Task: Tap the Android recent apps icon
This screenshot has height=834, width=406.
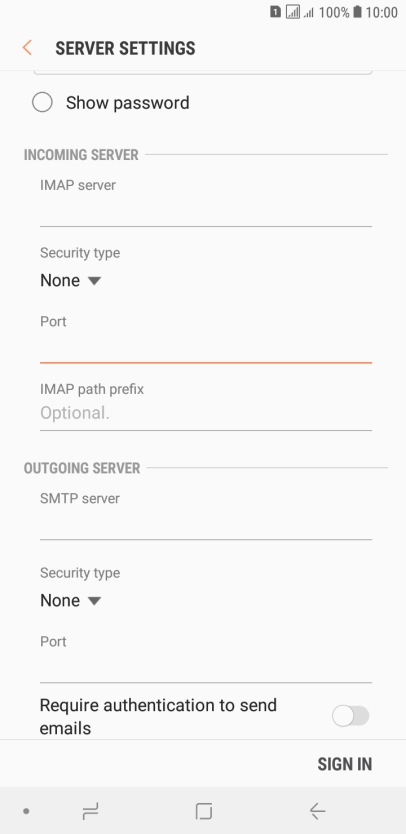Action: 90,811
